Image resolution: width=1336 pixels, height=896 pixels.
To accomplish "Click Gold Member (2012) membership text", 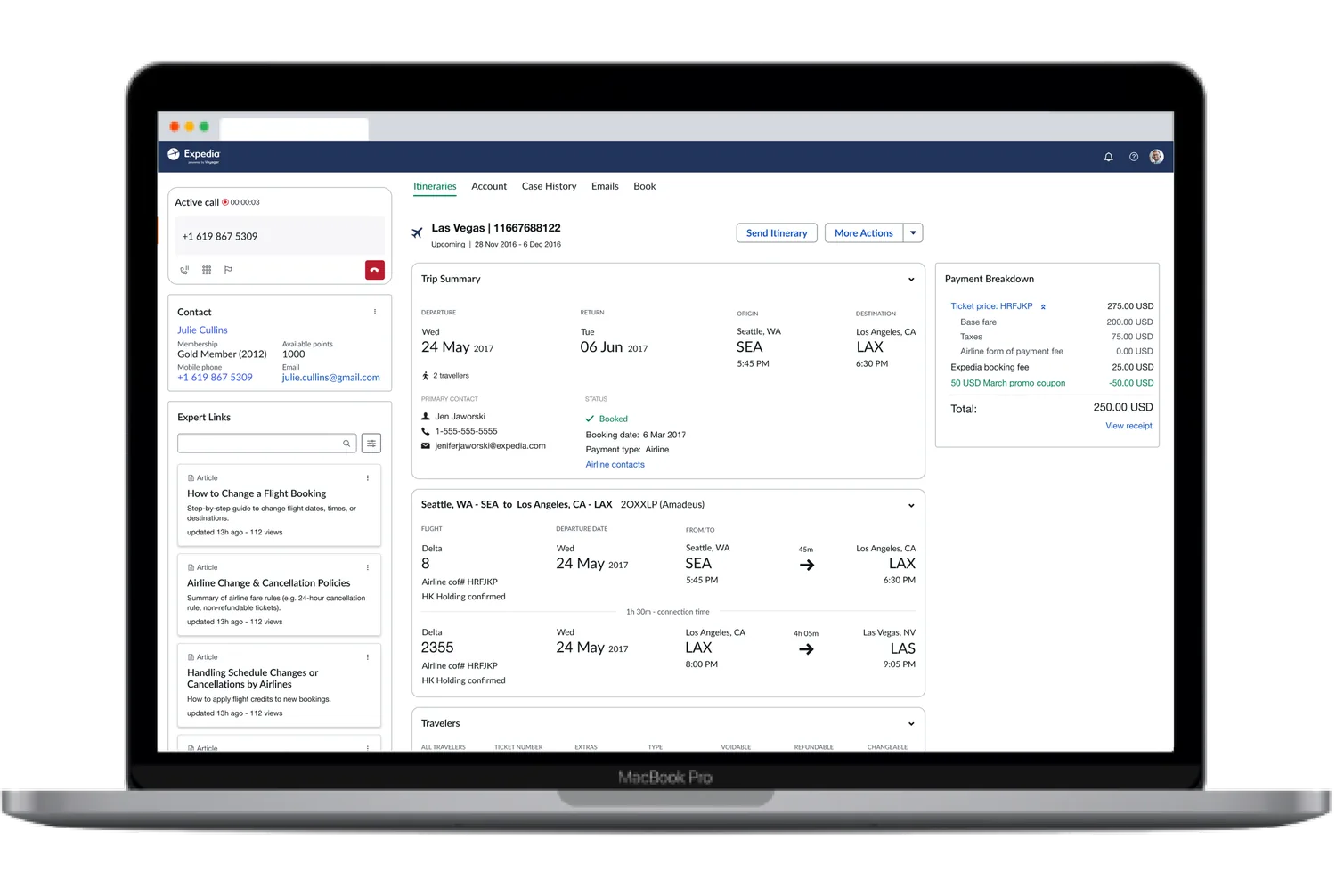I will pyautogui.click(x=222, y=354).
